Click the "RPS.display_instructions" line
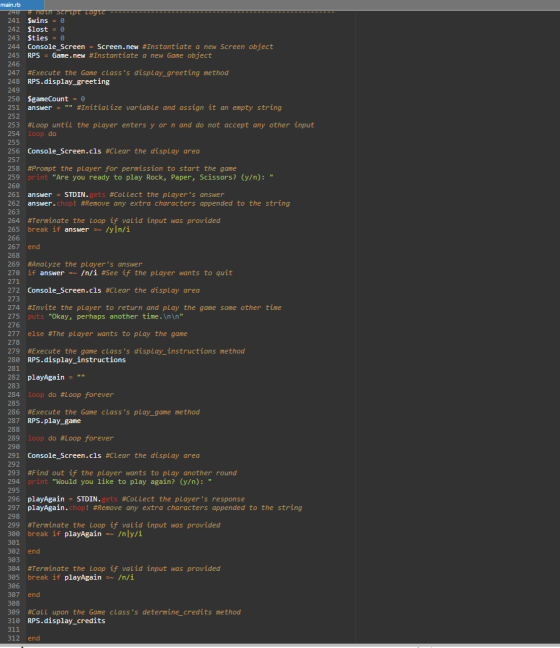560x648 pixels. pyautogui.click(x=76, y=360)
